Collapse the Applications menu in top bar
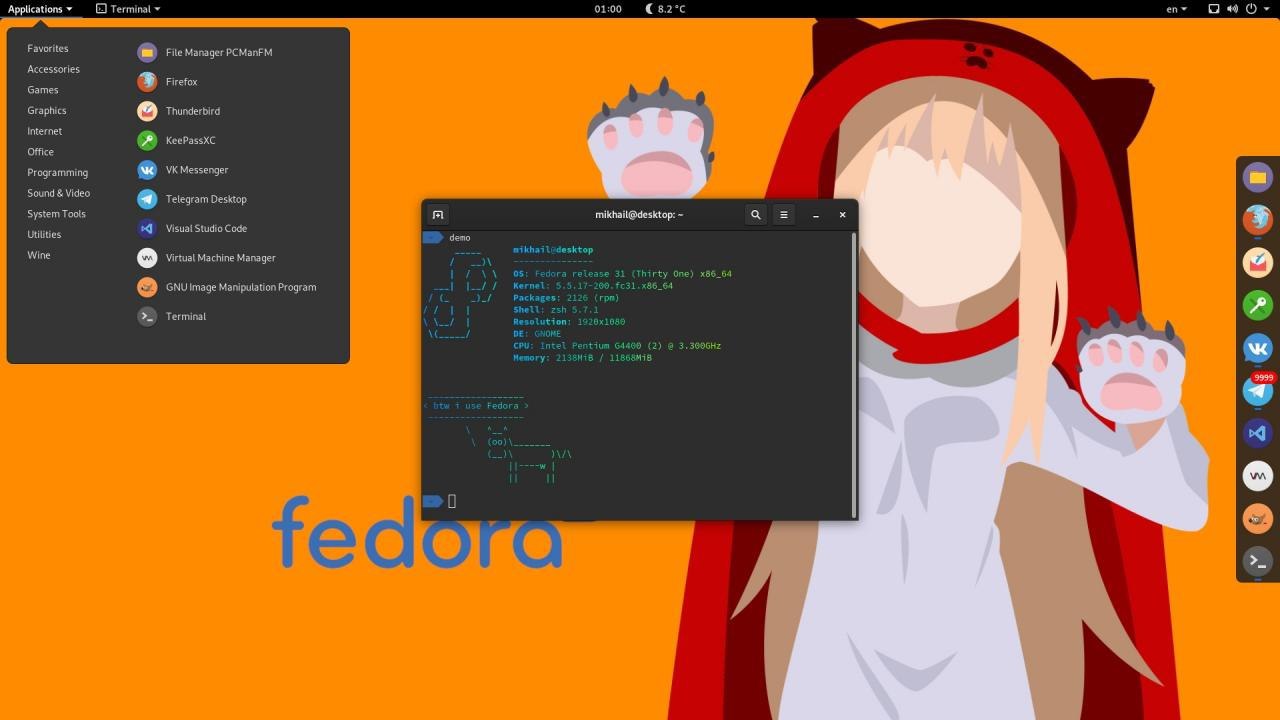 tap(39, 9)
